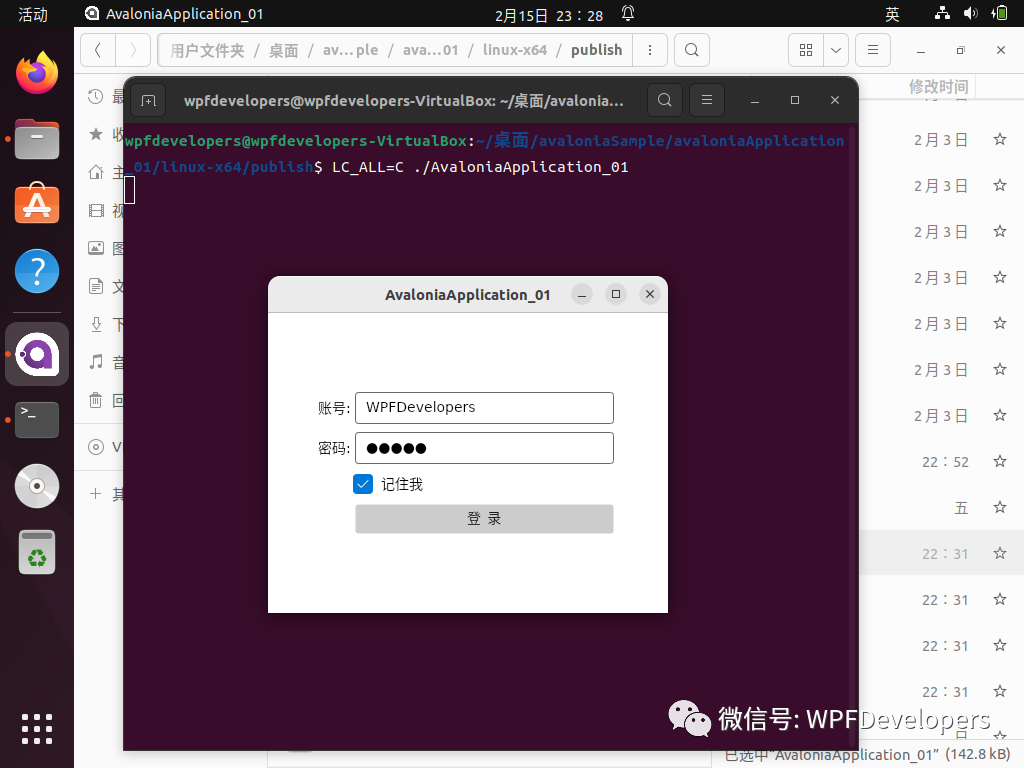The image size is (1024, 768).
Task: Open the system status menu in top bar
Action: pyautogui.click(x=970, y=14)
